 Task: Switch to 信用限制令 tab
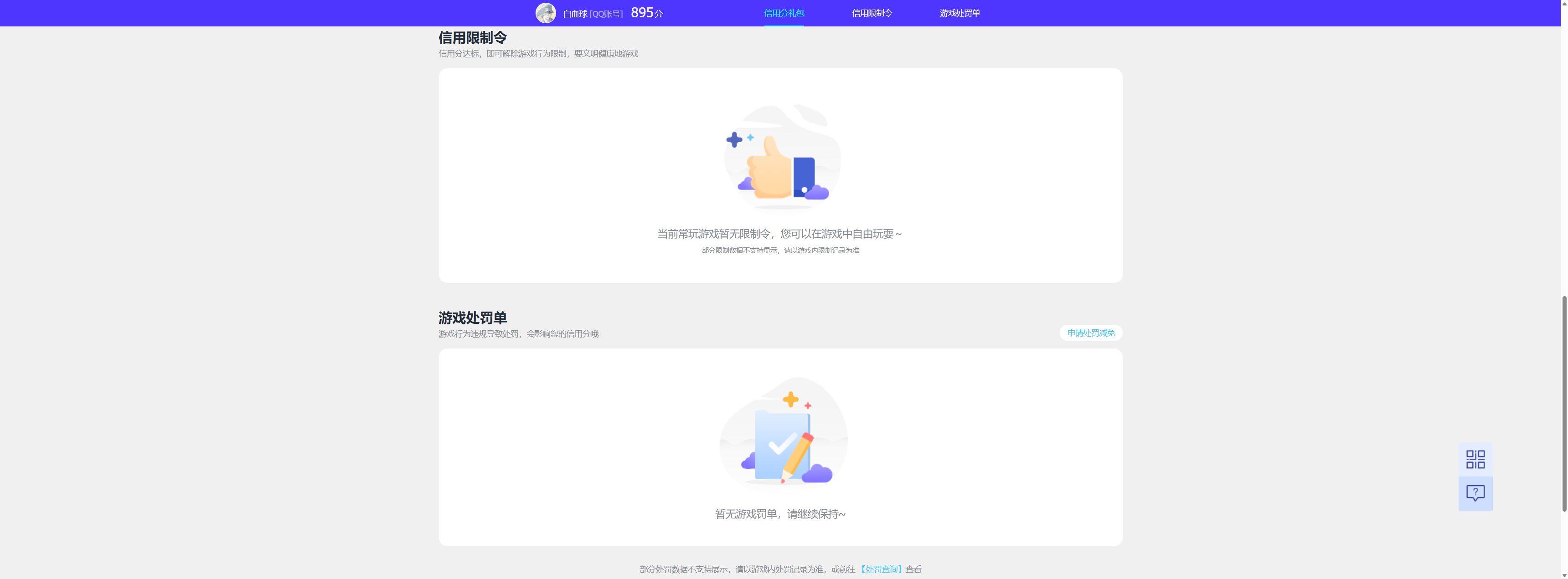click(872, 13)
